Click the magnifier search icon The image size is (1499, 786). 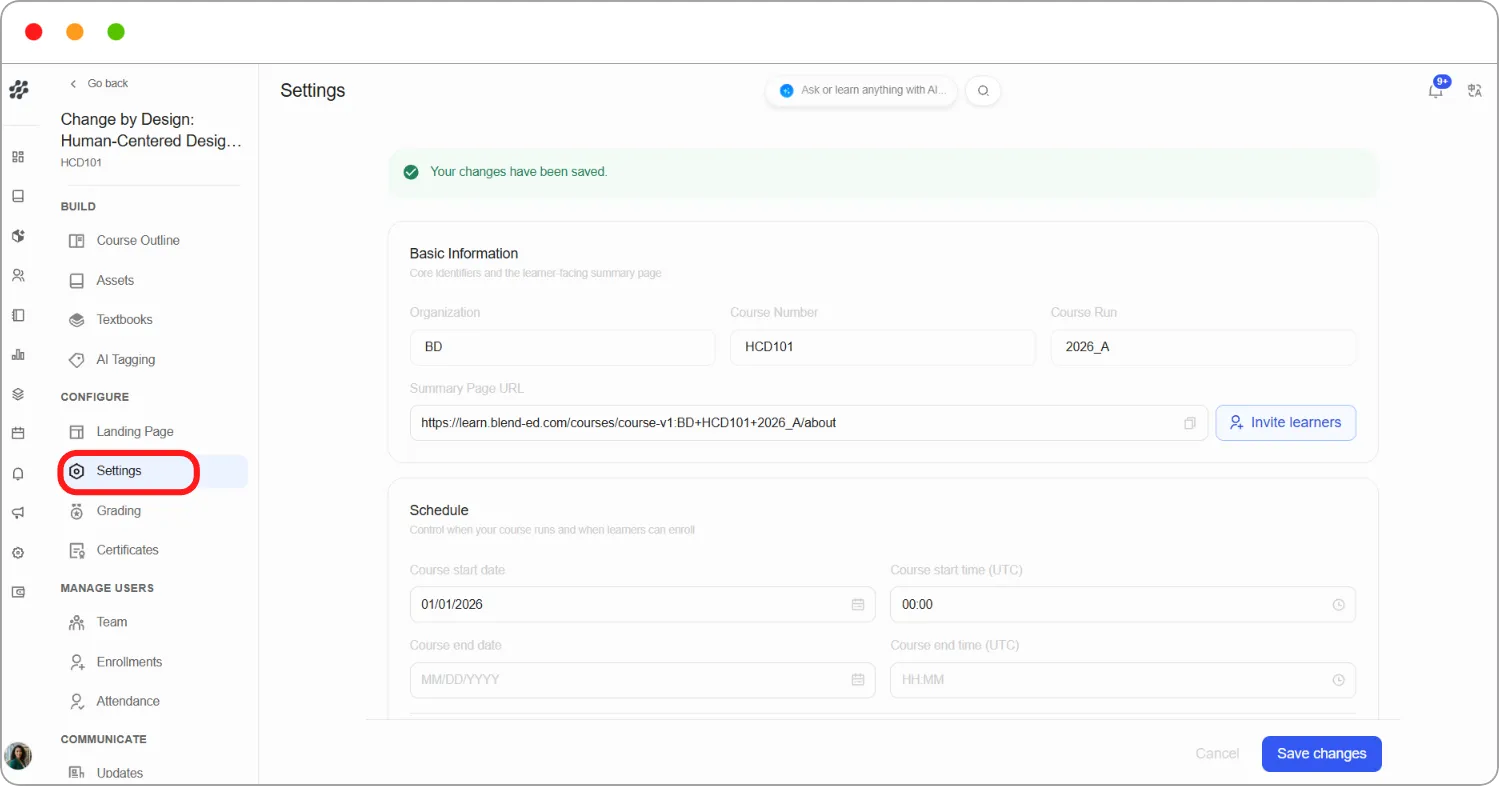point(983,91)
